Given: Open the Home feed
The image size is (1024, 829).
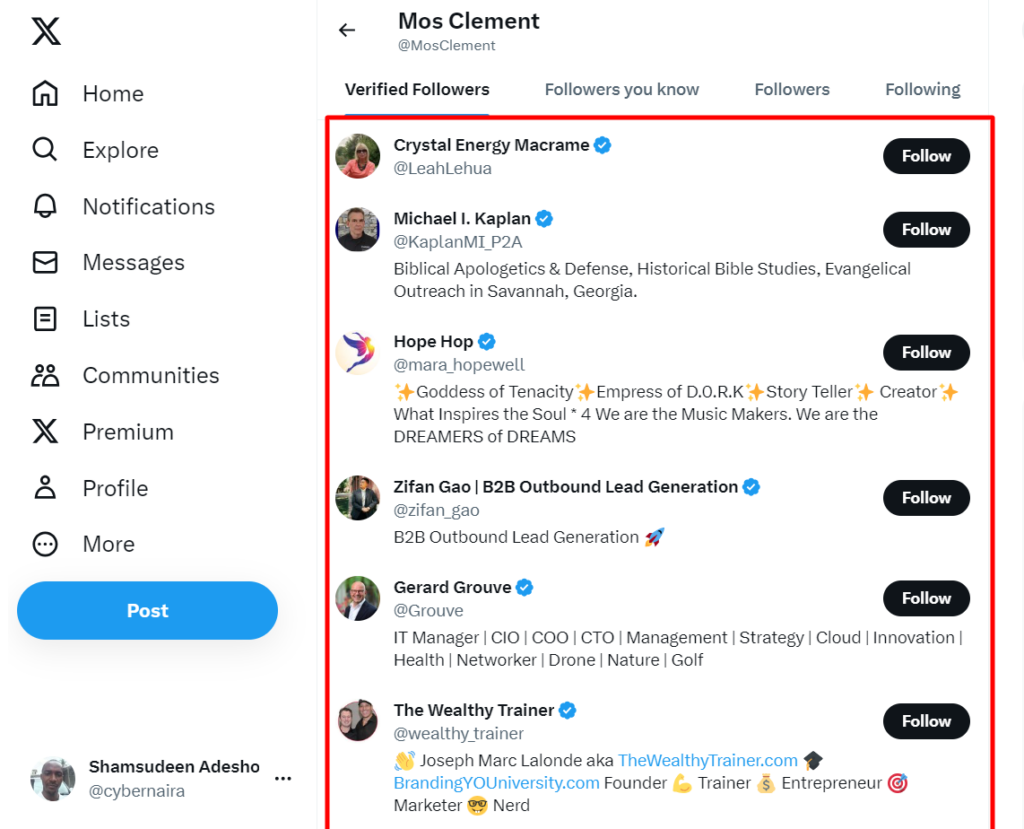Looking at the screenshot, I should (x=45, y=93).
